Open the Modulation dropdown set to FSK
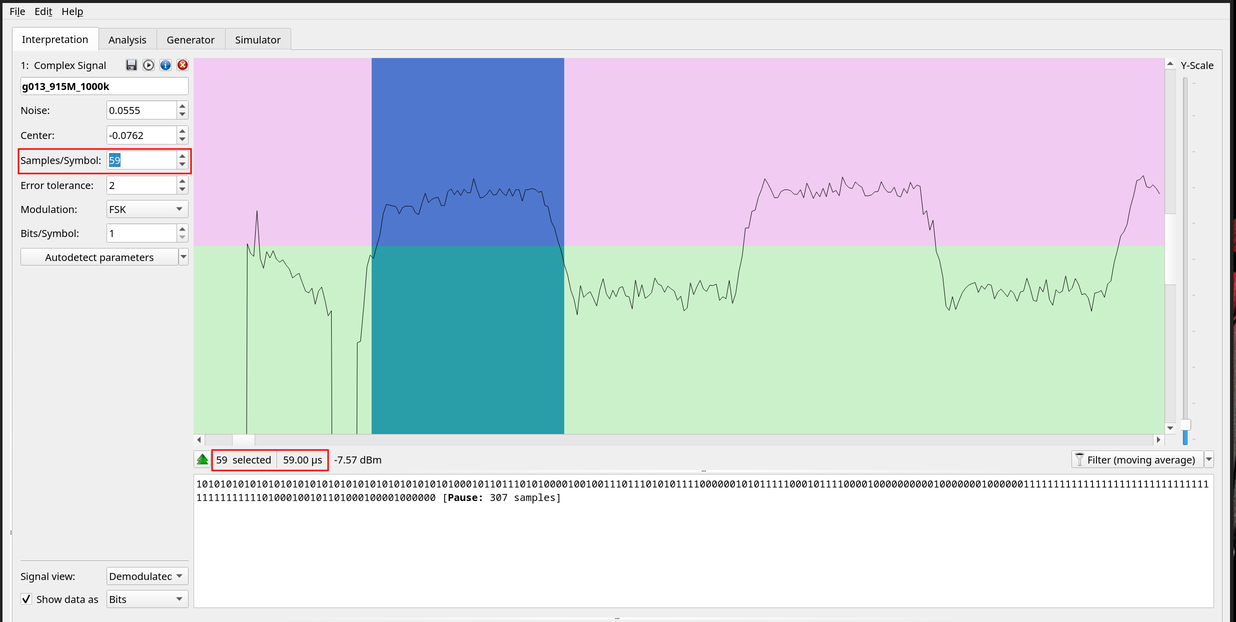 146,209
